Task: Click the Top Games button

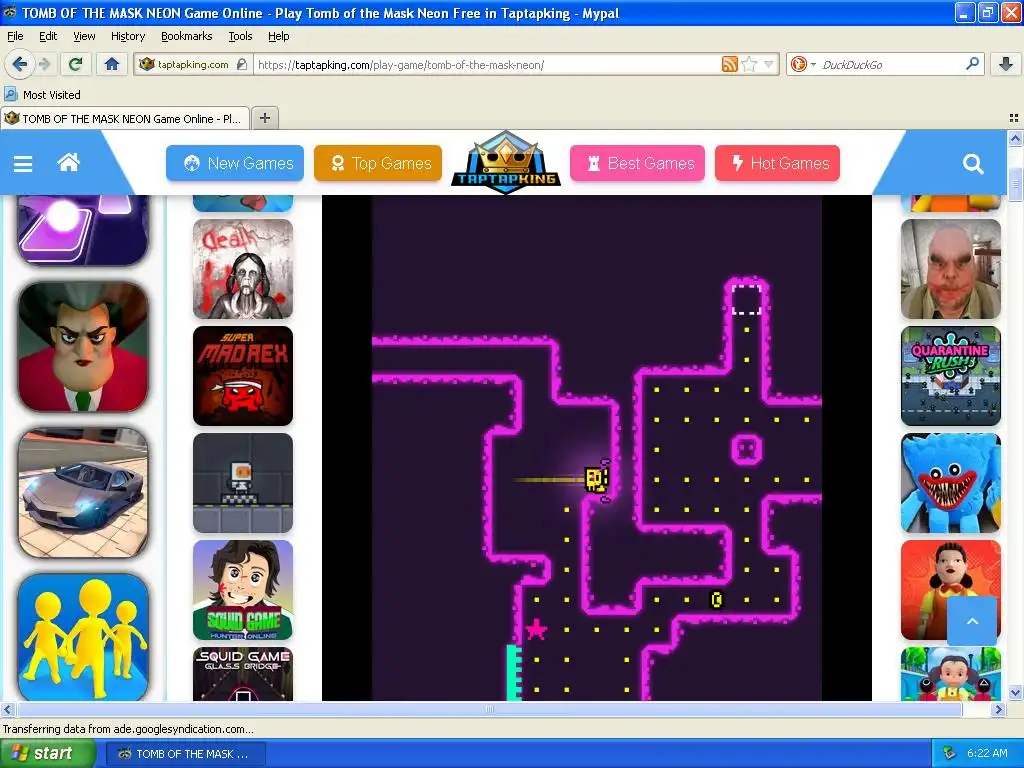Action: pos(378,163)
